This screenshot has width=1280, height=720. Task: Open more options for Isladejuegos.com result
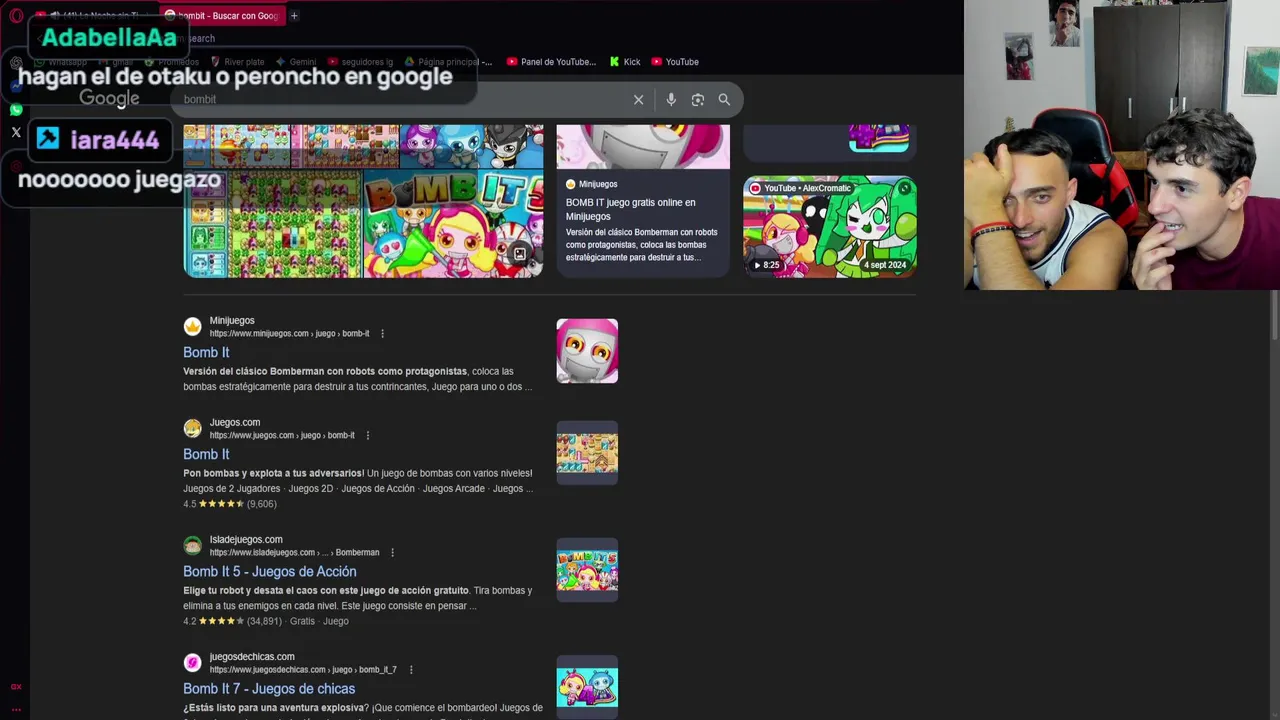tap(392, 553)
